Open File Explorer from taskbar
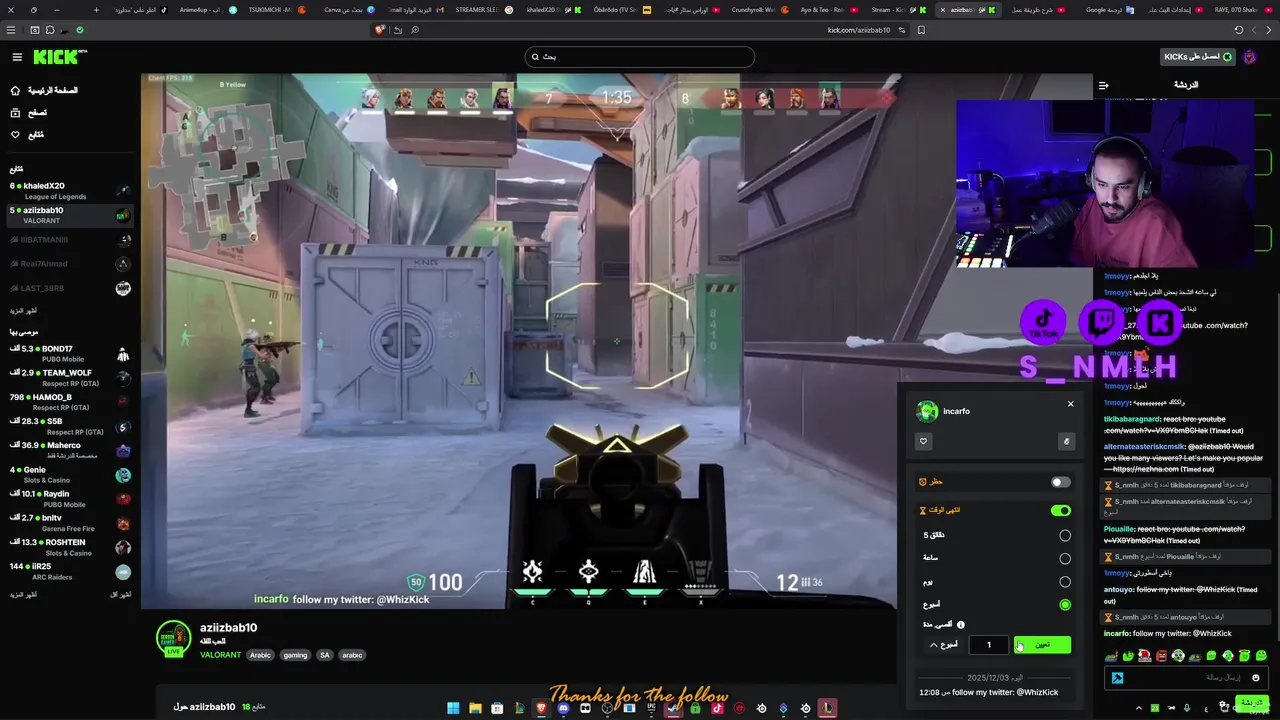The width and height of the screenshot is (1280, 720). click(475, 708)
